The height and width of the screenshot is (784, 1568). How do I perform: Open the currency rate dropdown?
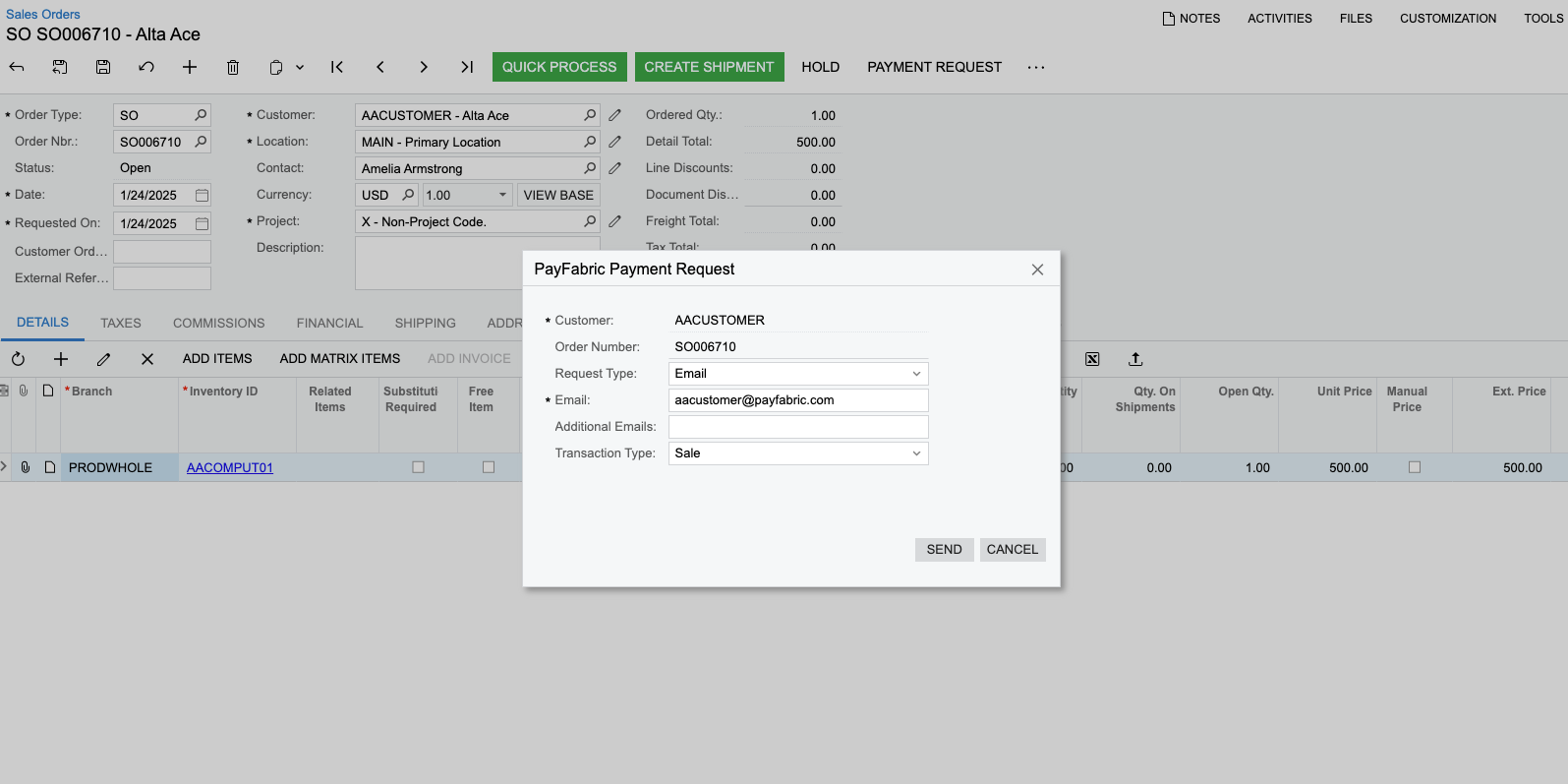(x=502, y=195)
